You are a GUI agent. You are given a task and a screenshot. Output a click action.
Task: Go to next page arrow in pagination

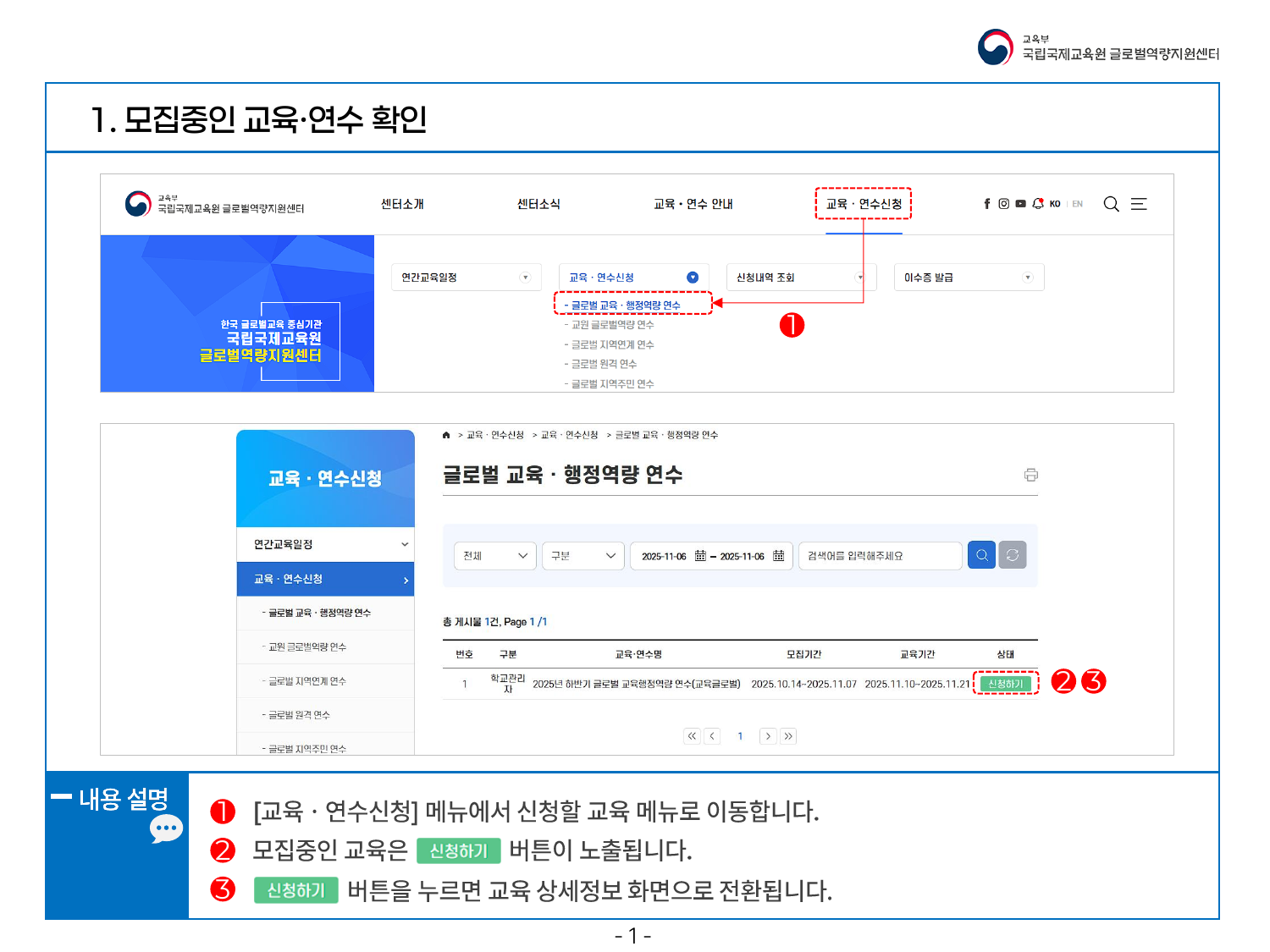point(768,736)
